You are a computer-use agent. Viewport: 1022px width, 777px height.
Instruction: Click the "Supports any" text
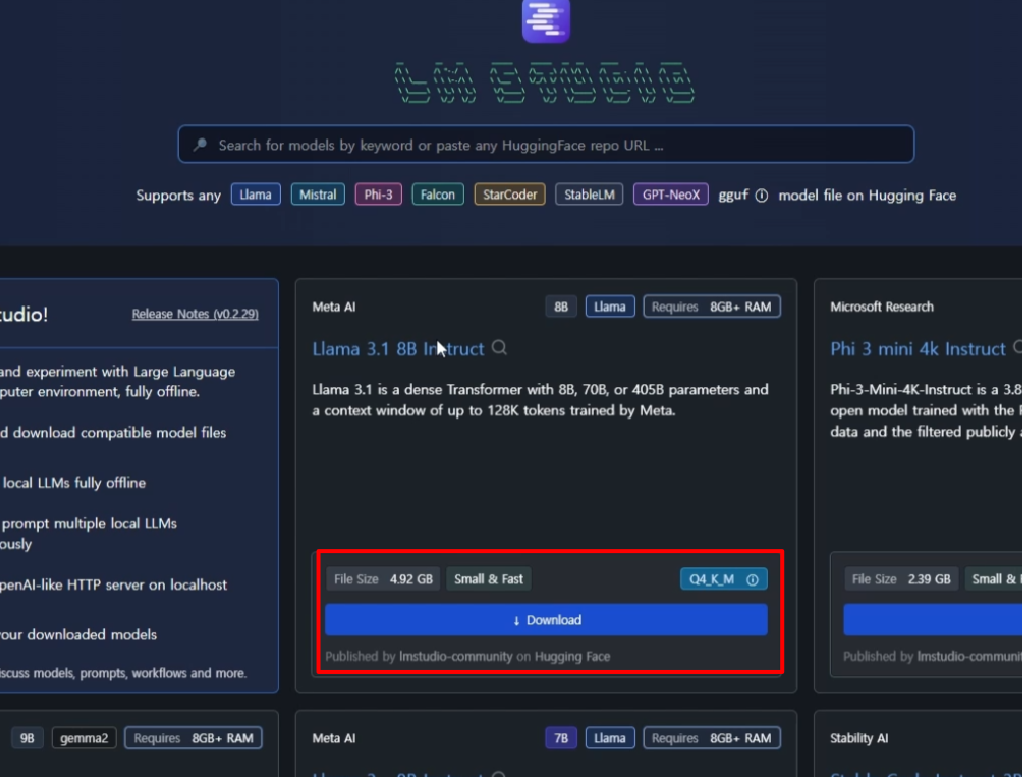pyautogui.click(x=179, y=196)
